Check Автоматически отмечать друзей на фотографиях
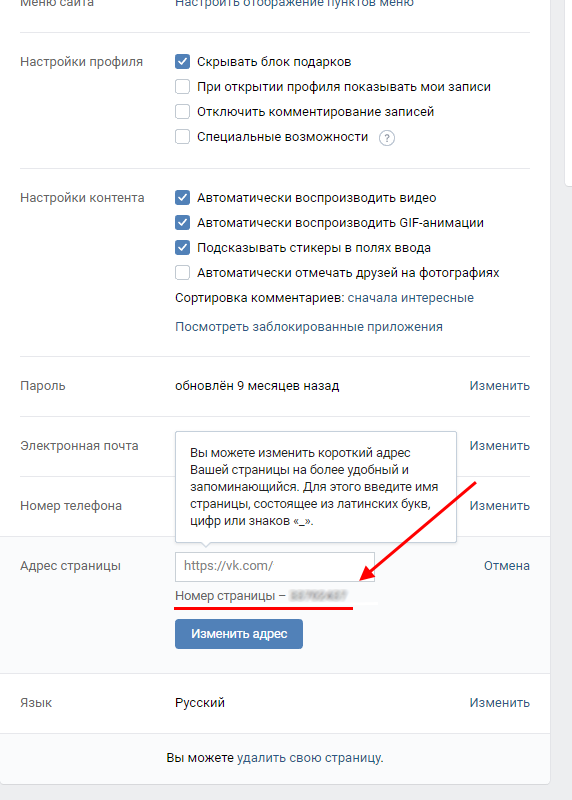 (x=182, y=272)
